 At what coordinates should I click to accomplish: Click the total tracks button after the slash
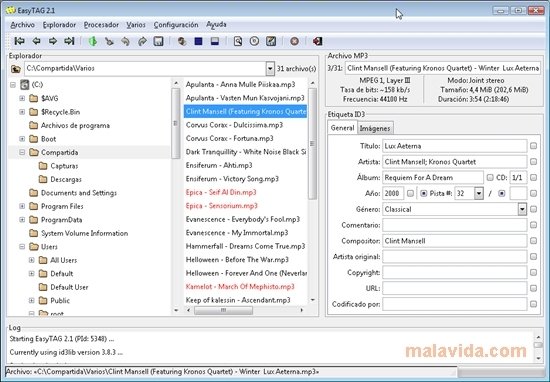coord(502,193)
